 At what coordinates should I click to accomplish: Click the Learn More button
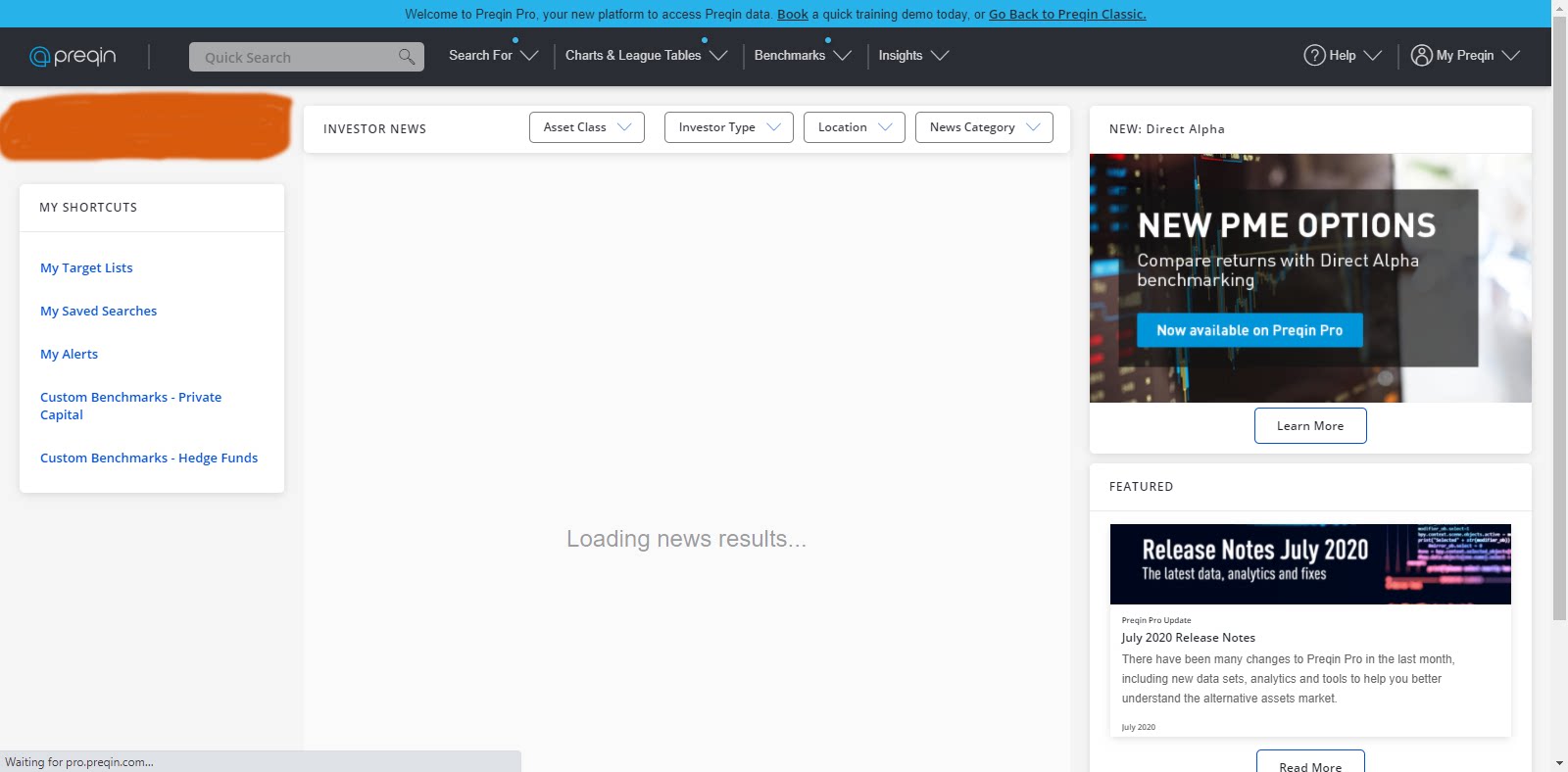tap(1310, 425)
